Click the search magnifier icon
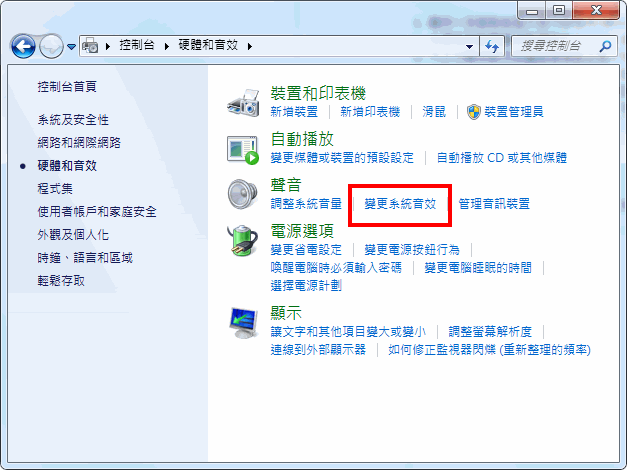This screenshot has width=627, height=470. (x=605, y=46)
